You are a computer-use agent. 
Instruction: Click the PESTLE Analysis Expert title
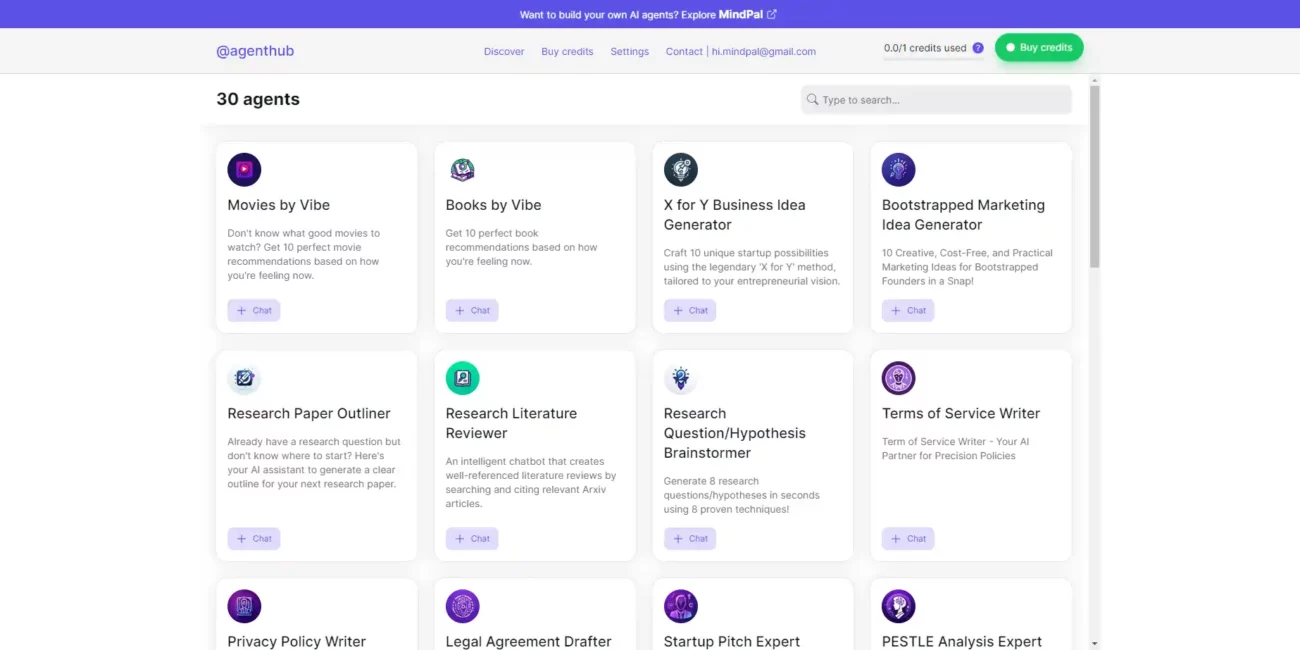(x=962, y=641)
